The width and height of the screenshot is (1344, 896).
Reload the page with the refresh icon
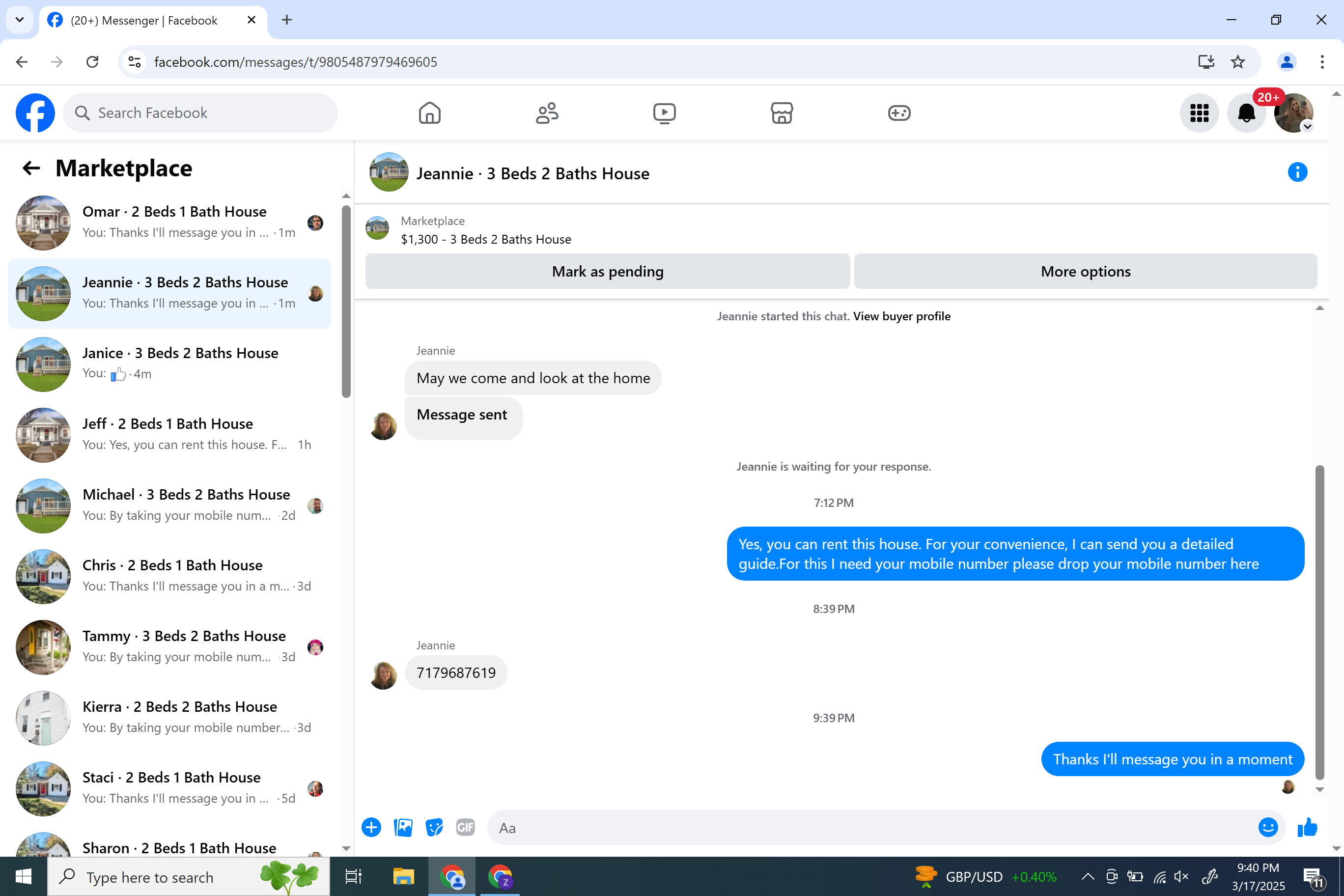[x=92, y=62]
